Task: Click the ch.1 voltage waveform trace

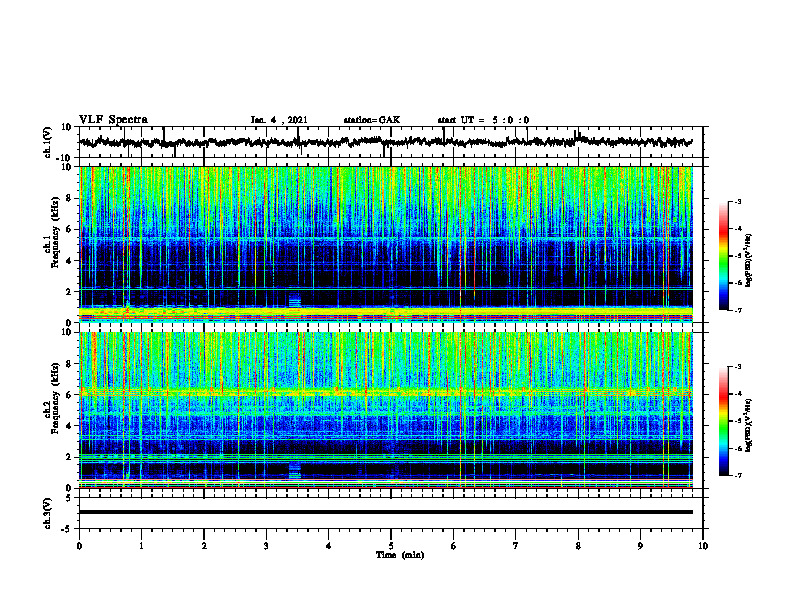Action: coord(385,142)
